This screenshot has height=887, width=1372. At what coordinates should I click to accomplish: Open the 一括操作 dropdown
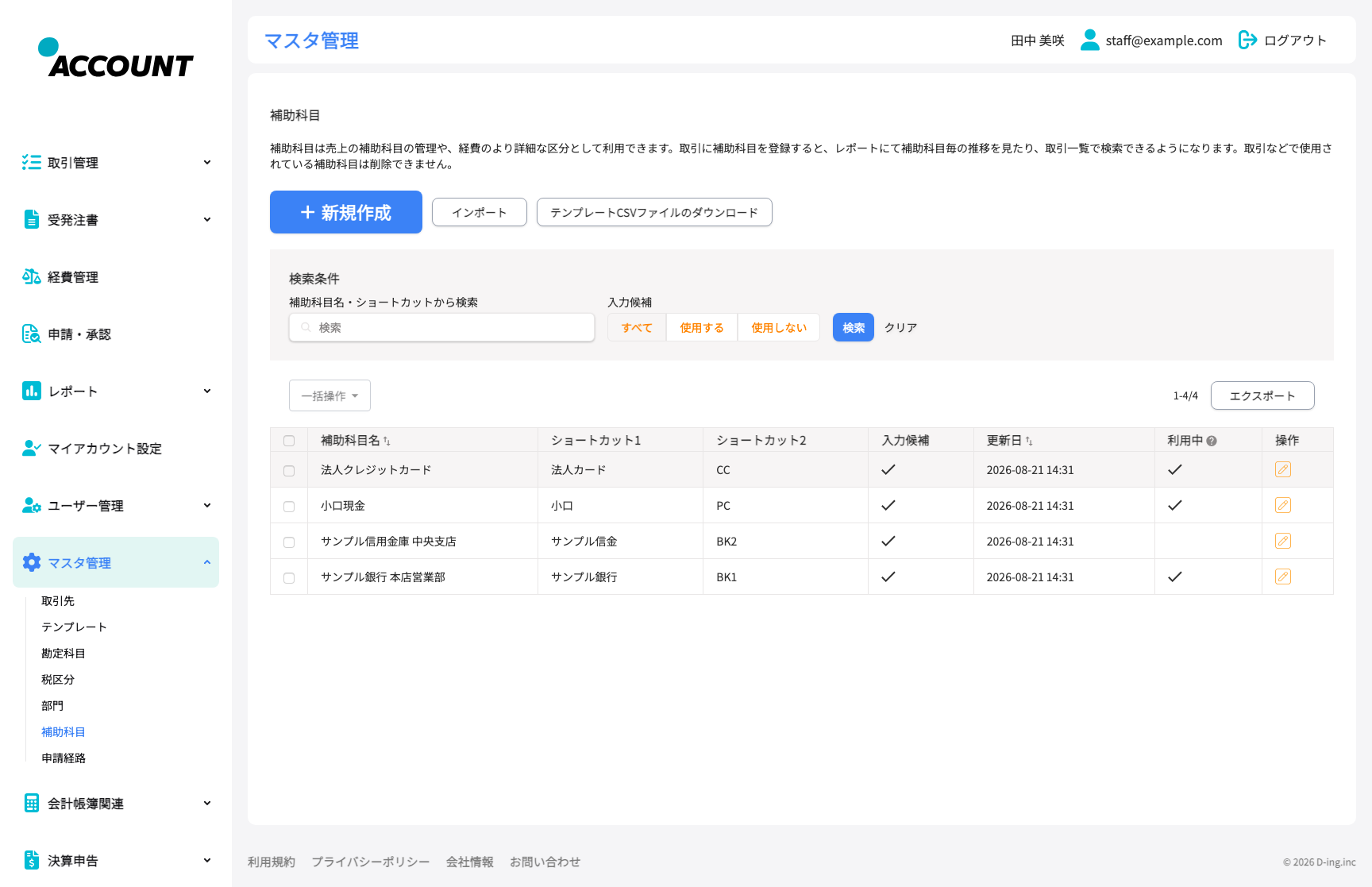pos(330,395)
